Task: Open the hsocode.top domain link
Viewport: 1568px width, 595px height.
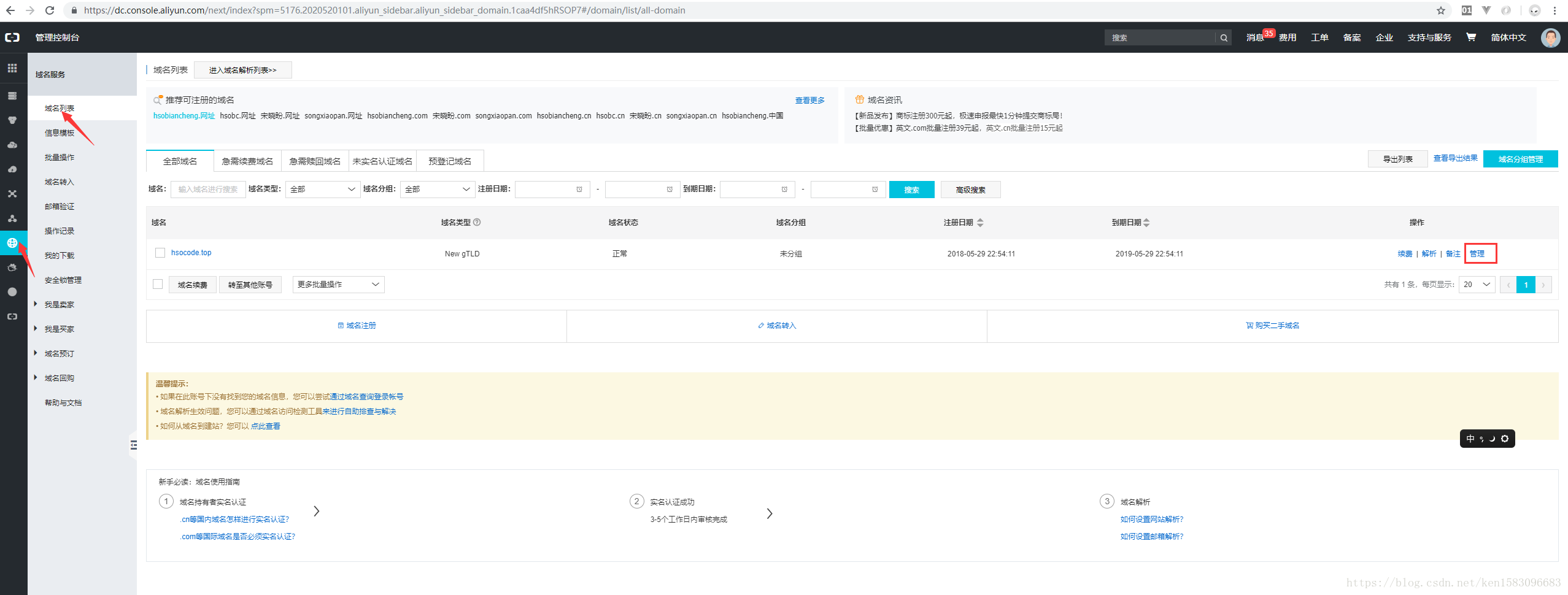Action: pyautogui.click(x=191, y=253)
